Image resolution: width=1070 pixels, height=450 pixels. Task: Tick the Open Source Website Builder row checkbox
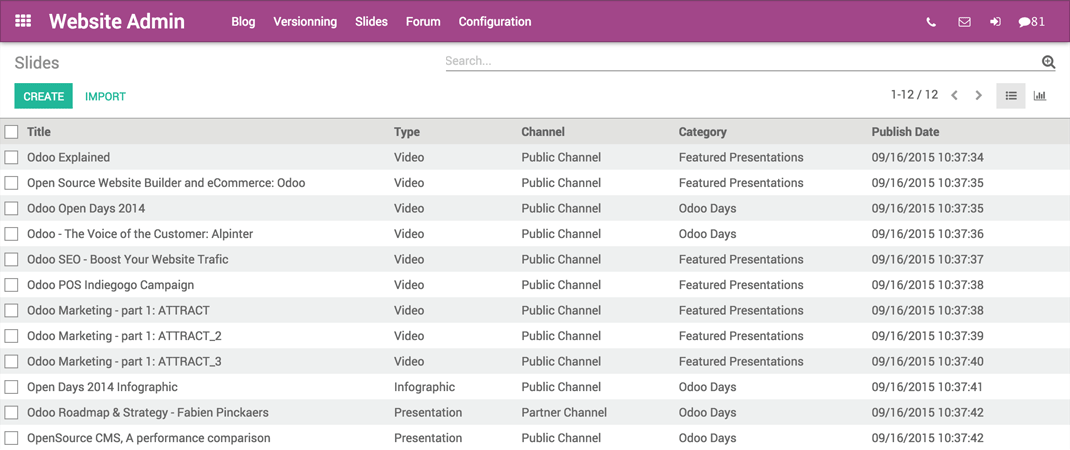pyautogui.click(x=11, y=183)
